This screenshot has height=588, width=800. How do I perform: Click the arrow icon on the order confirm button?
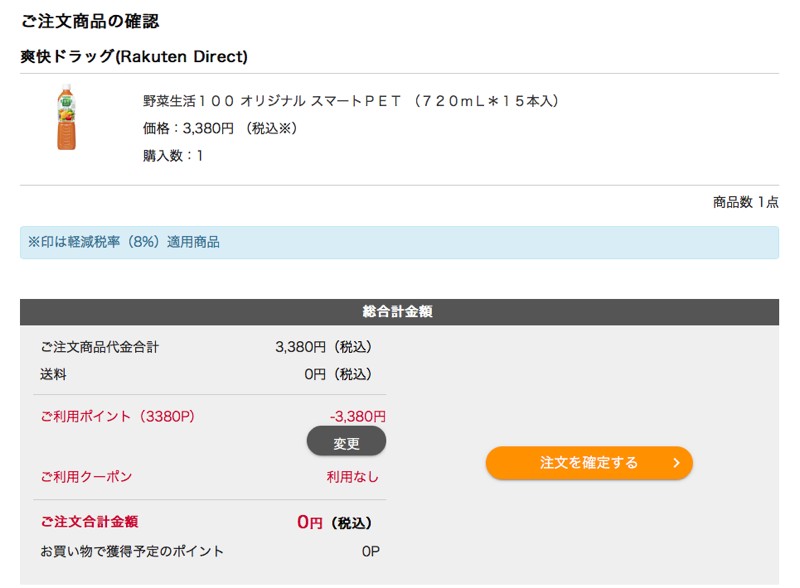(x=677, y=462)
